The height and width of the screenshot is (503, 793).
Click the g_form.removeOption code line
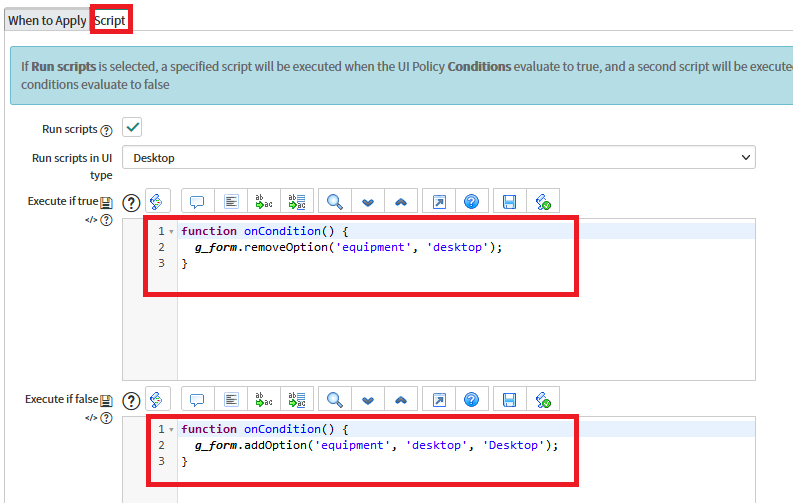(x=348, y=247)
